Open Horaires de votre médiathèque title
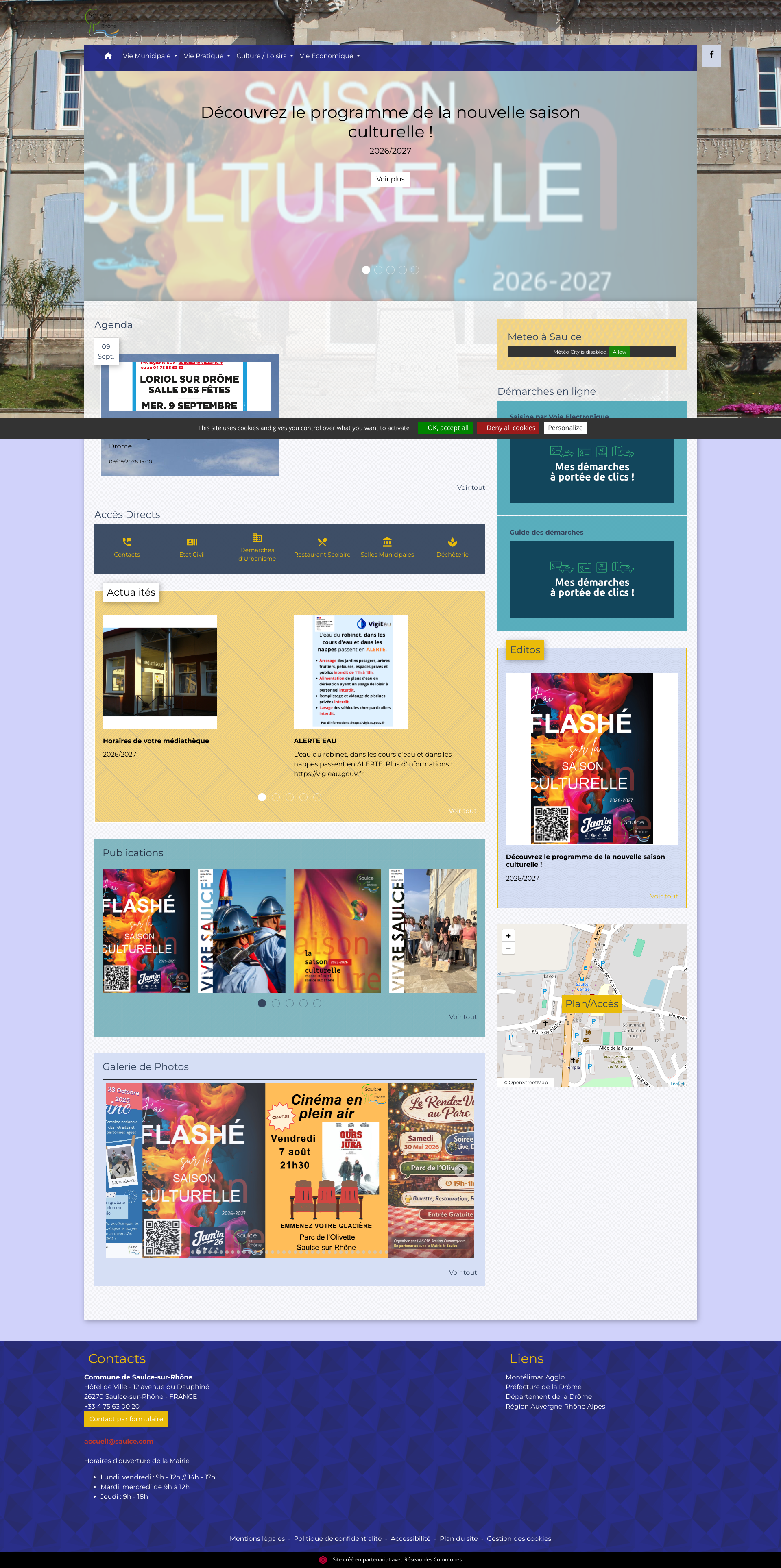781x1568 pixels. click(x=156, y=741)
